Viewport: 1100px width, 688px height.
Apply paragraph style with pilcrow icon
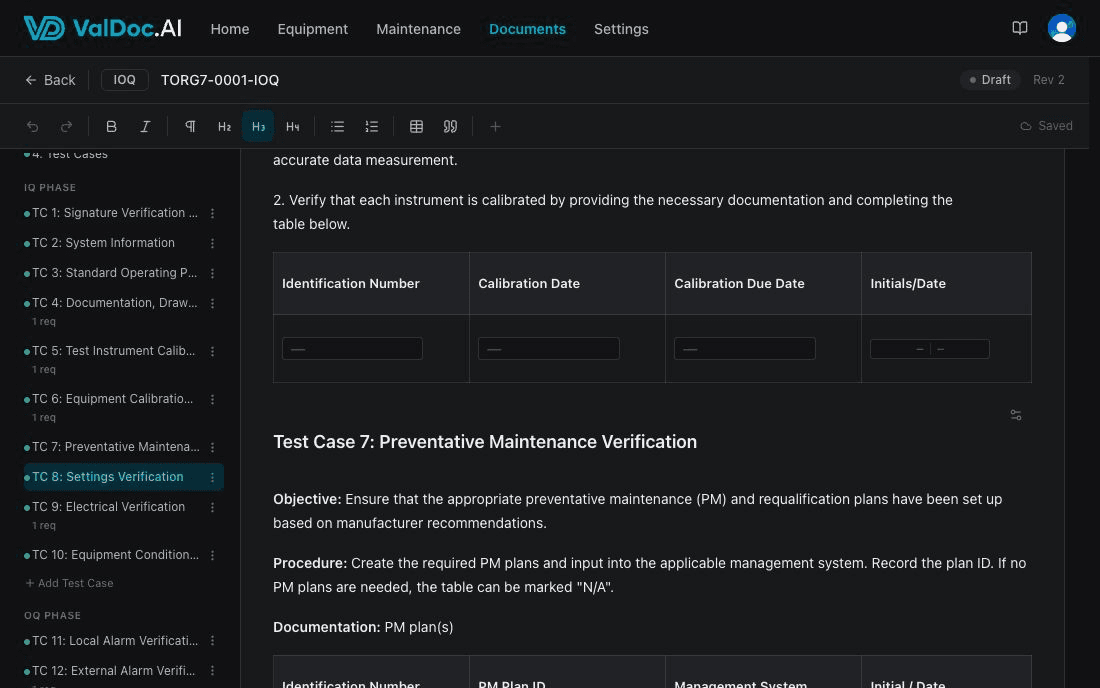pos(190,126)
